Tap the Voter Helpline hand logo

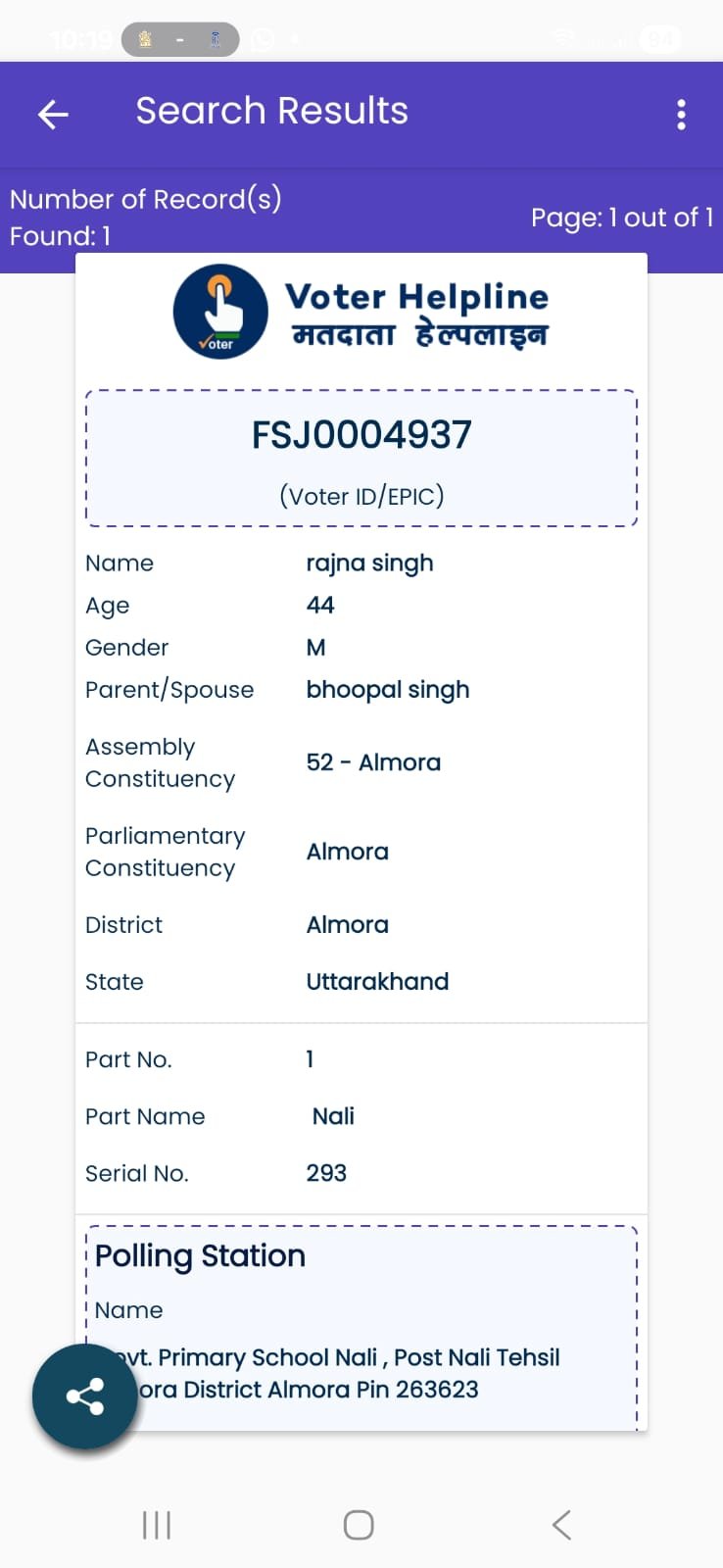point(220,312)
